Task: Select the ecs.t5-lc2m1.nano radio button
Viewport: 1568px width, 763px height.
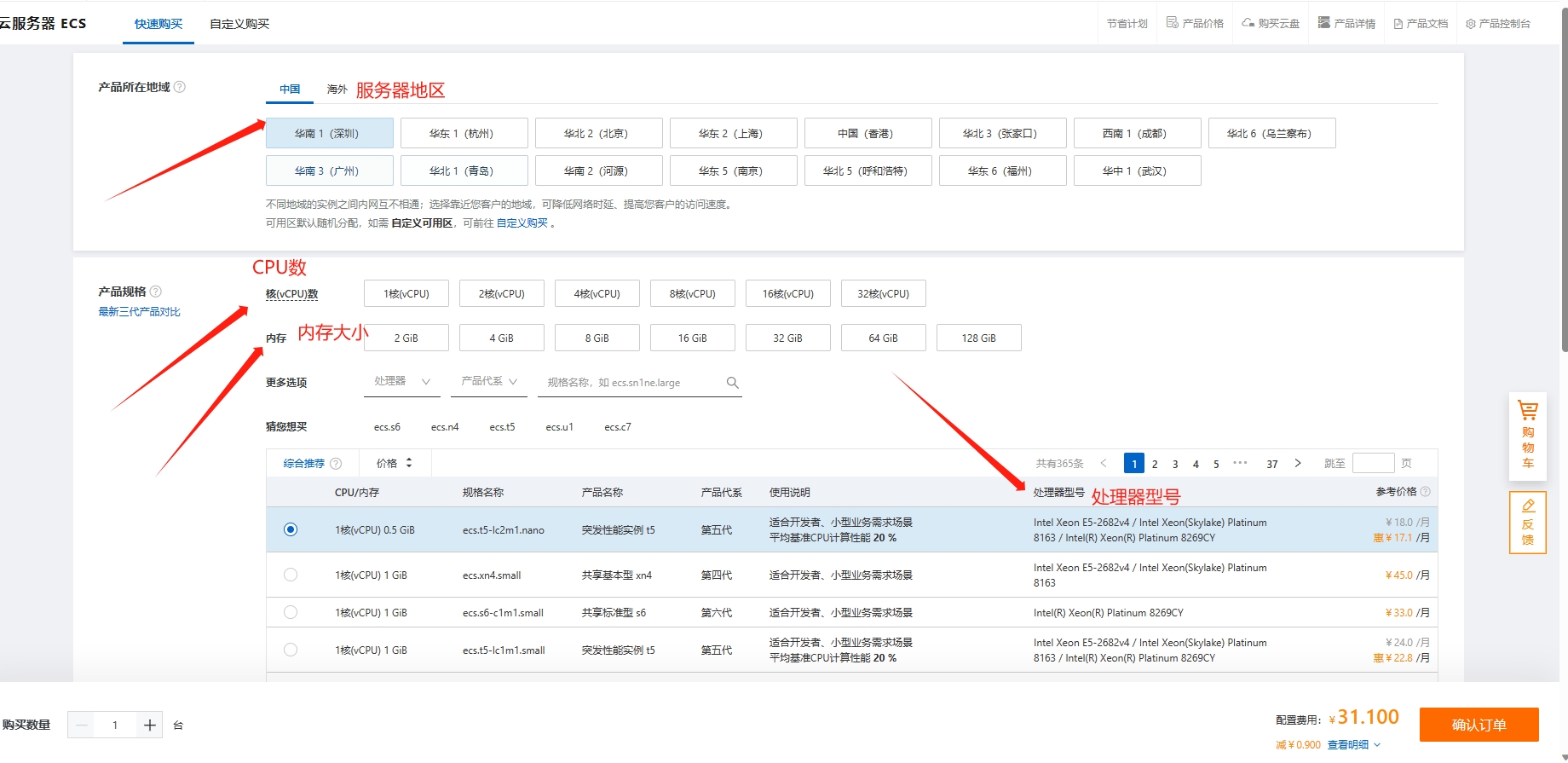Action: click(x=291, y=529)
